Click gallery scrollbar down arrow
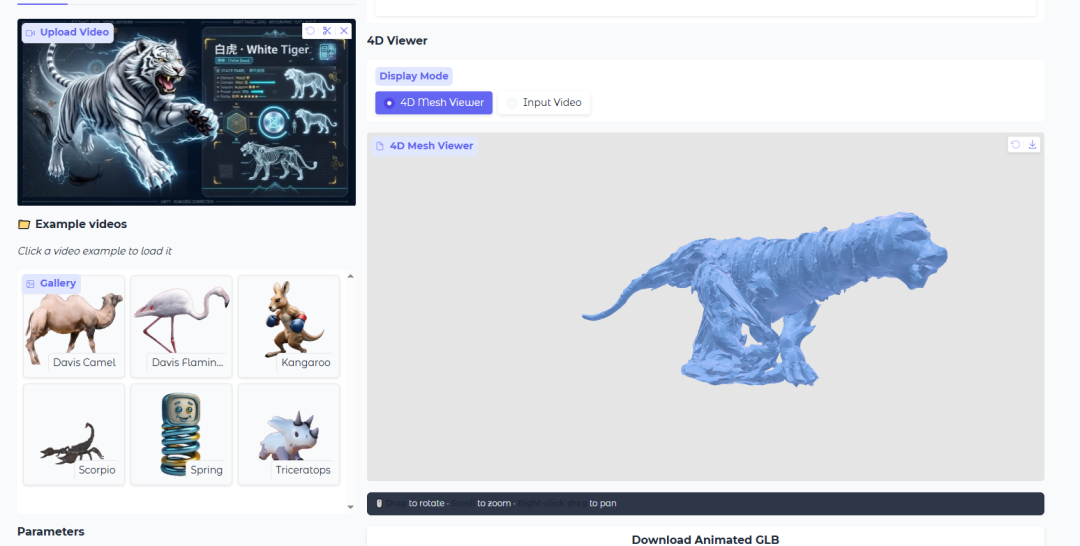The height and width of the screenshot is (546, 1080). click(x=351, y=507)
